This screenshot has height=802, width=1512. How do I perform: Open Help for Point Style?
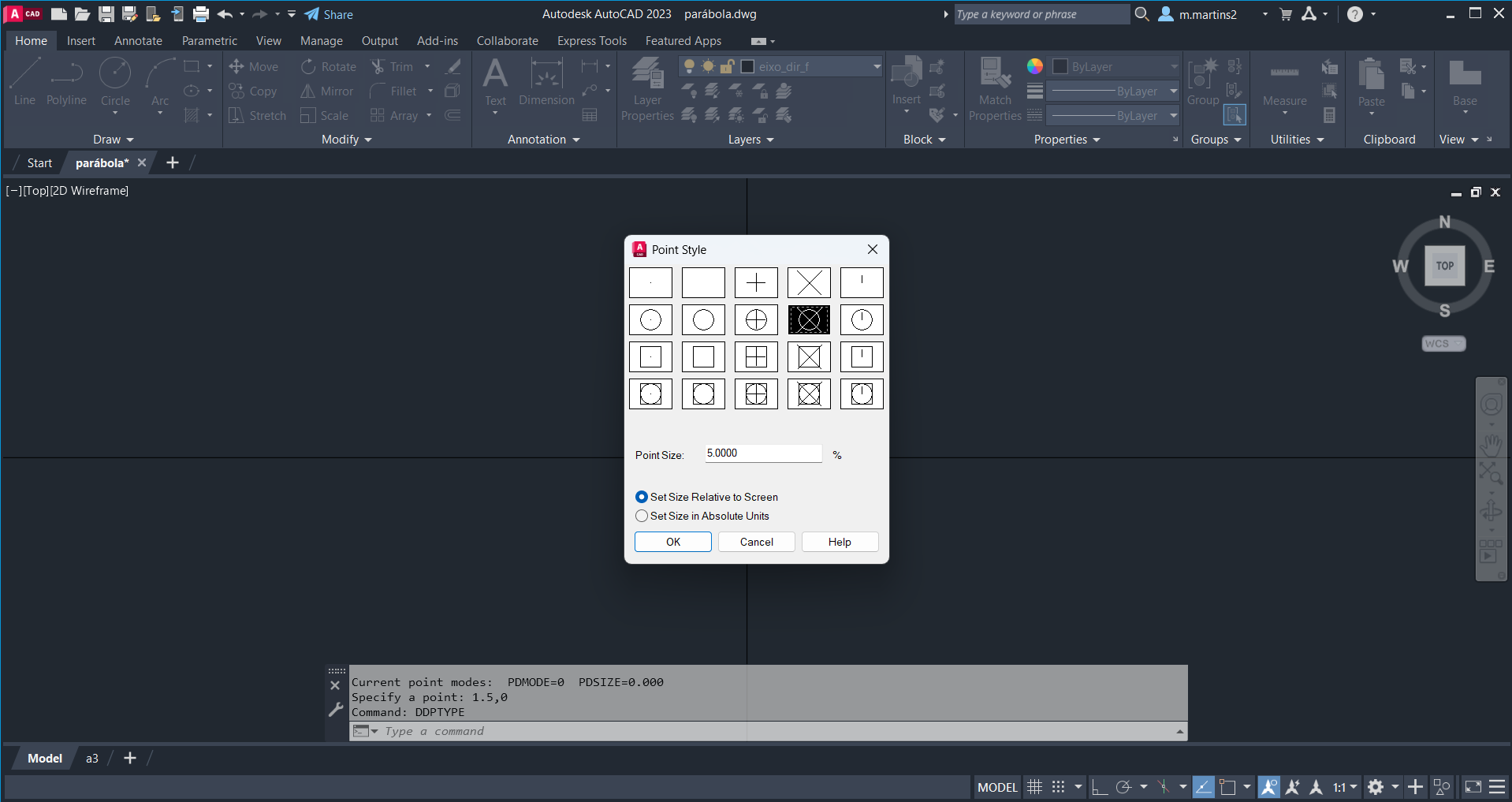pos(840,542)
